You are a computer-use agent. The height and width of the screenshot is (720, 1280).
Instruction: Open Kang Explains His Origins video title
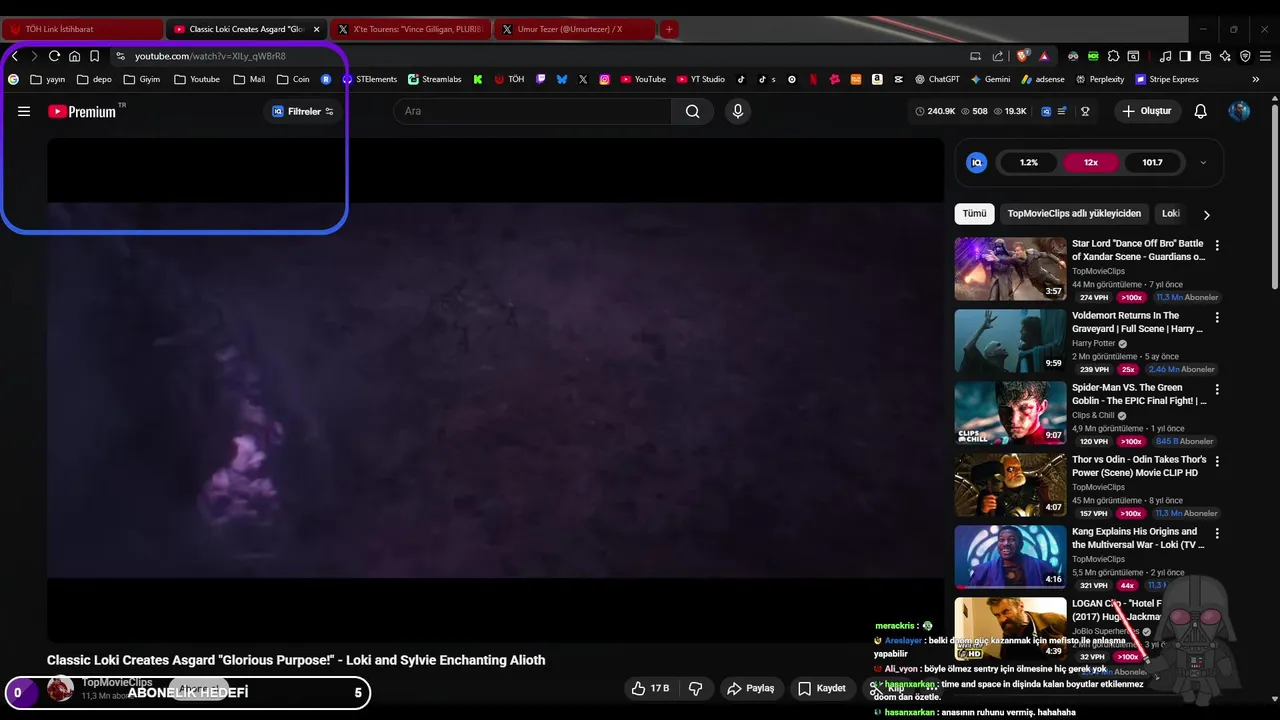pos(1137,538)
